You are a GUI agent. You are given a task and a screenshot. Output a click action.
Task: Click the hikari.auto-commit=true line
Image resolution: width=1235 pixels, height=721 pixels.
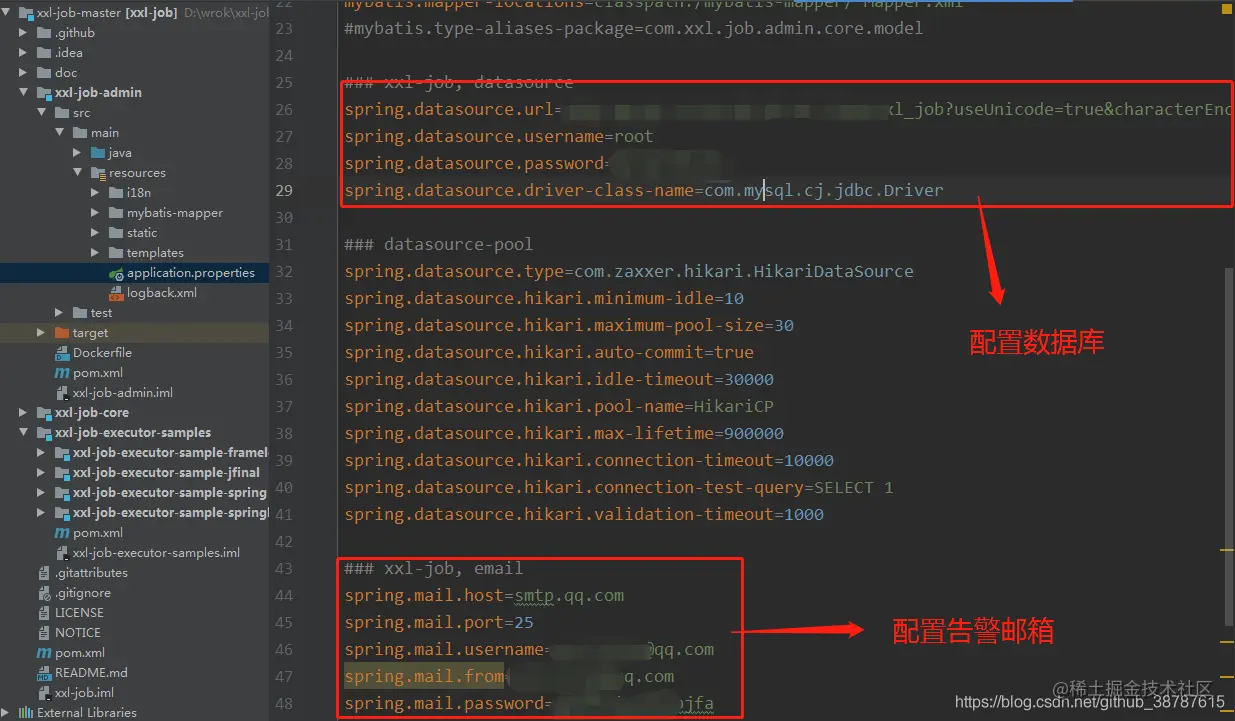coord(549,352)
